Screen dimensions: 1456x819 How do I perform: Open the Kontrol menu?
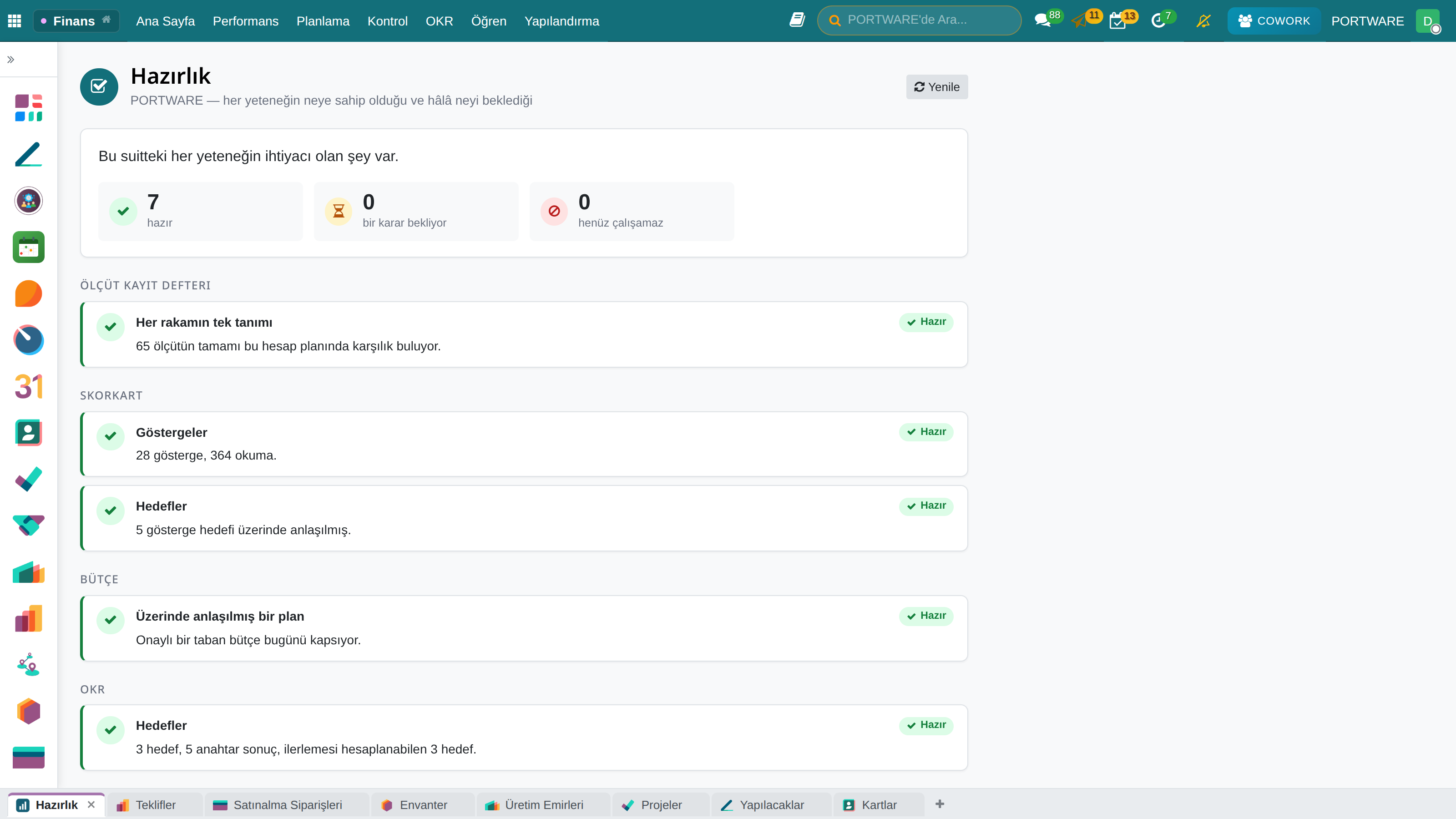(x=387, y=21)
